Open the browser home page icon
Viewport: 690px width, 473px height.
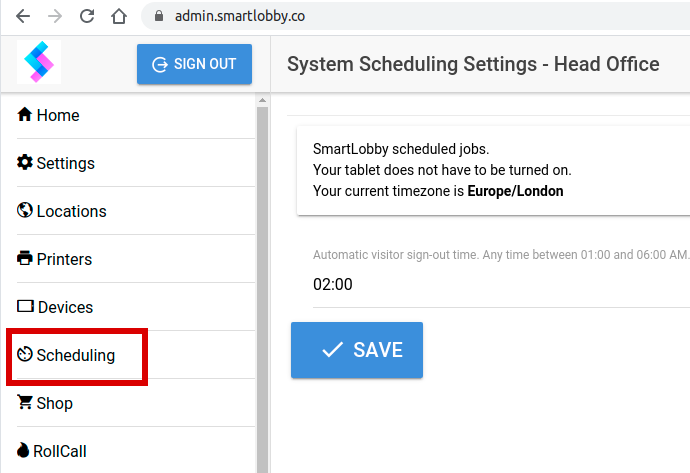click(119, 16)
